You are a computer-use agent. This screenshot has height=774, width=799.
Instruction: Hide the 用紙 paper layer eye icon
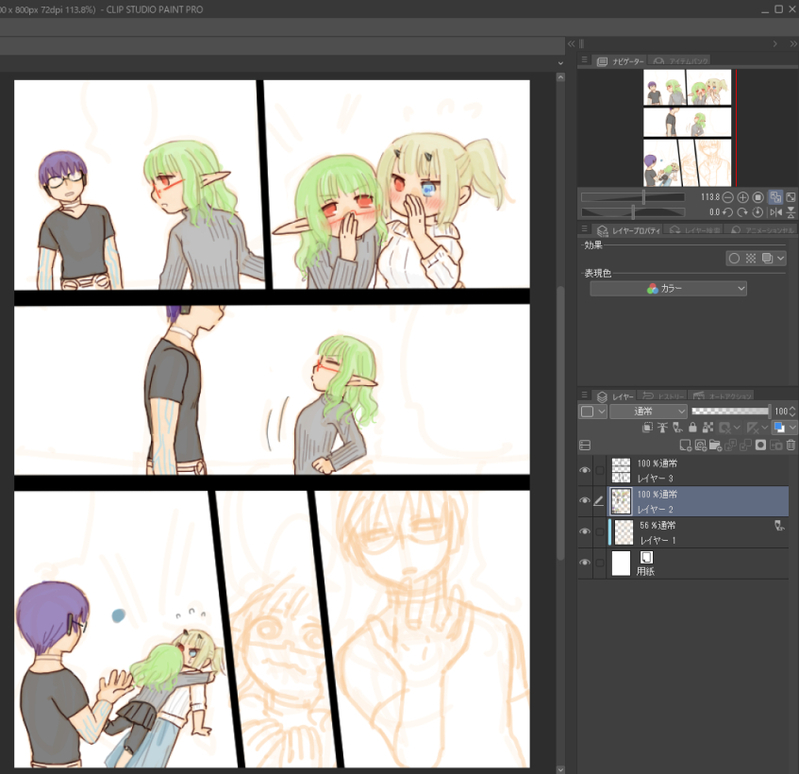tap(585, 563)
